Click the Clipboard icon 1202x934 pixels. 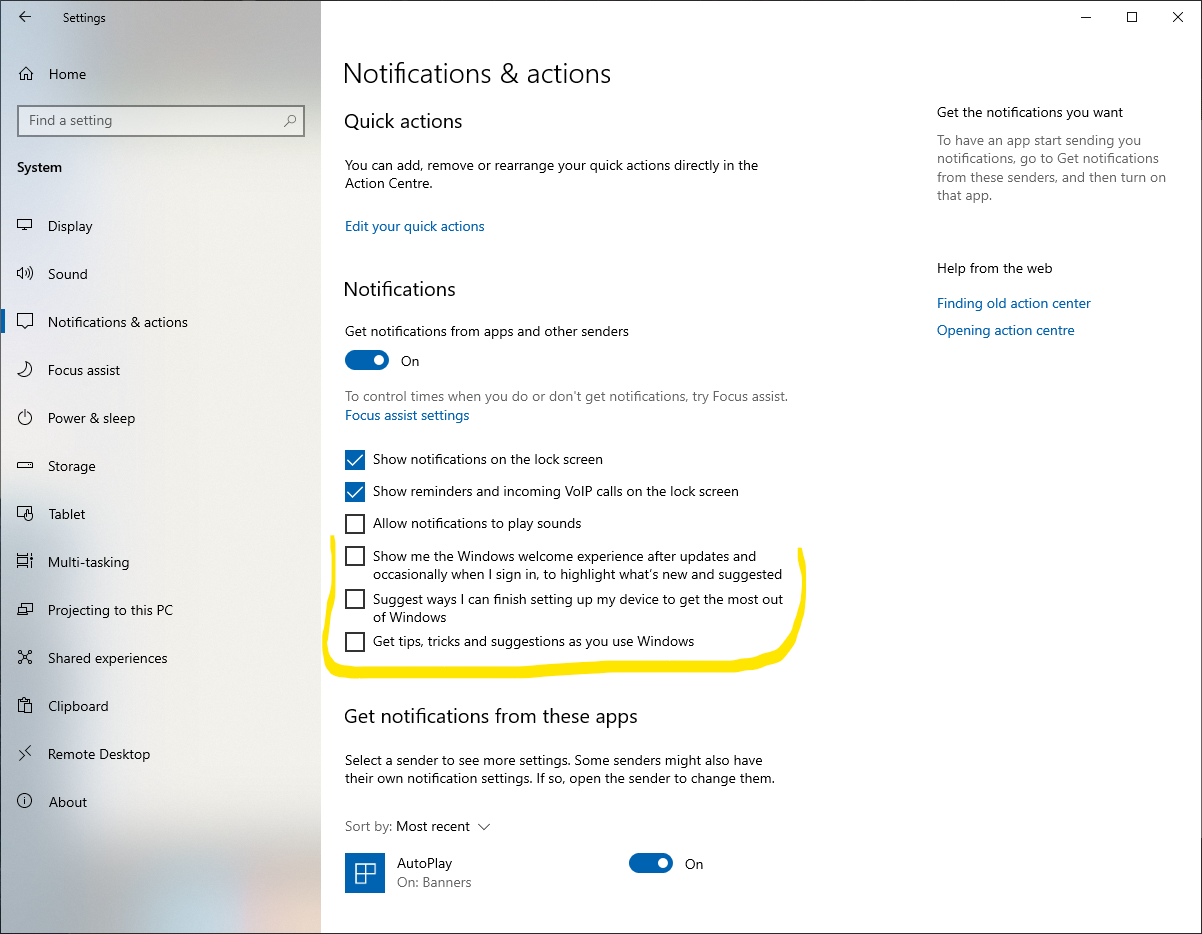[25, 706]
